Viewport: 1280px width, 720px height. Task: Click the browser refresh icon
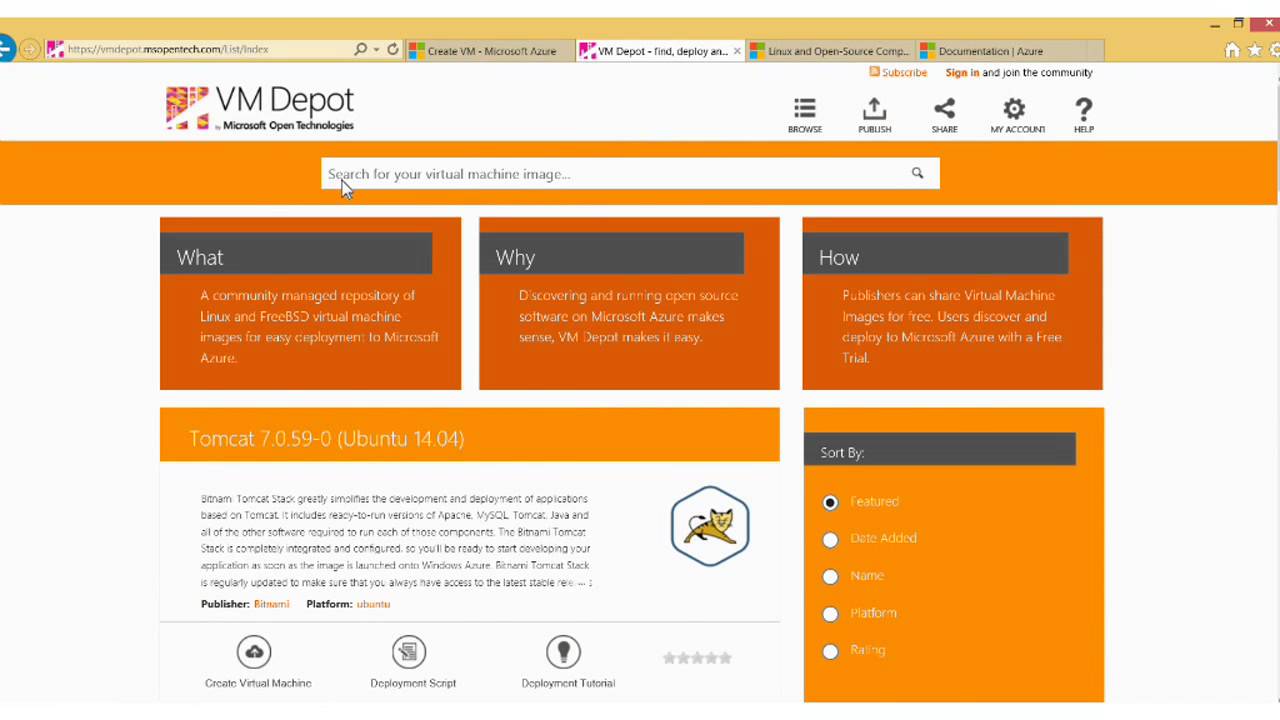393,49
